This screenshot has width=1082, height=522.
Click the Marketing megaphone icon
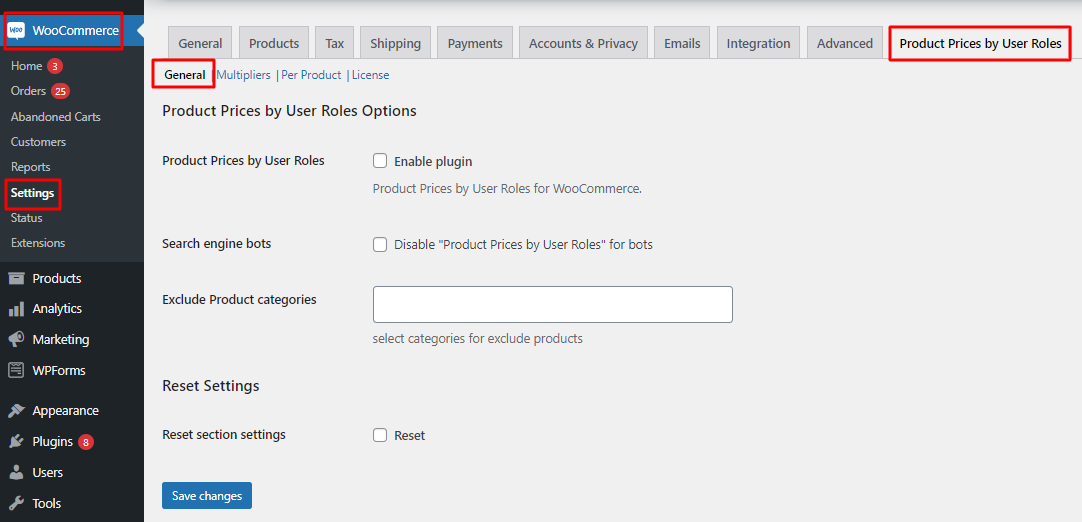click(16, 340)
